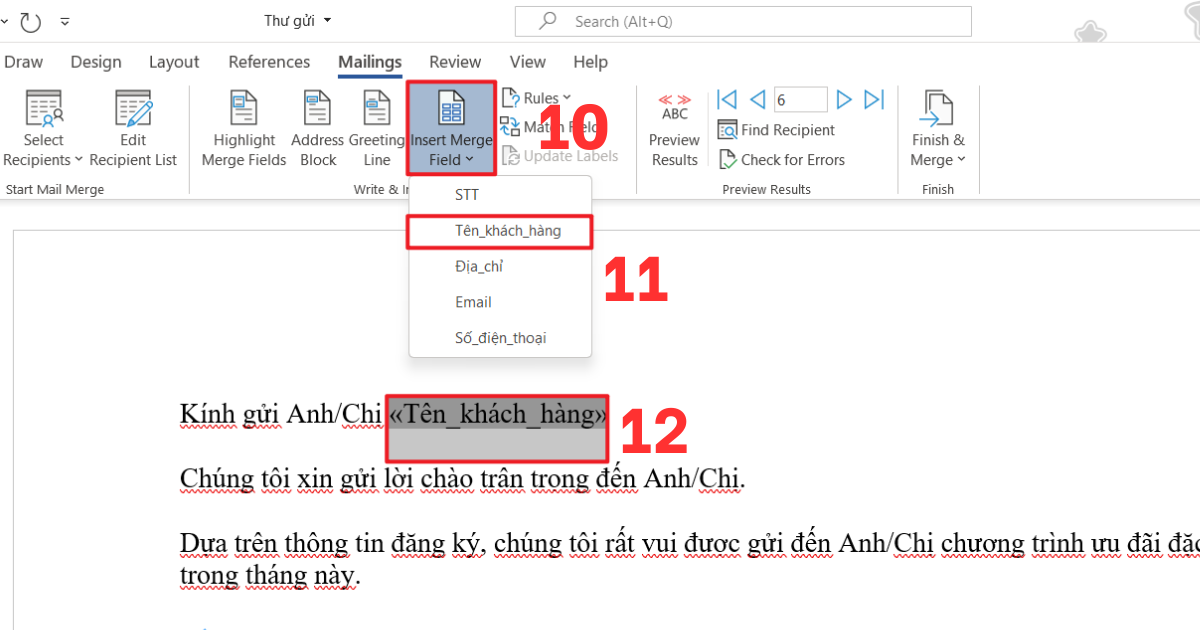The width and height of the screenshot is (1200, 630).
Task: Open the View tab
Action: pyautogui.click(x=528, y=62)
